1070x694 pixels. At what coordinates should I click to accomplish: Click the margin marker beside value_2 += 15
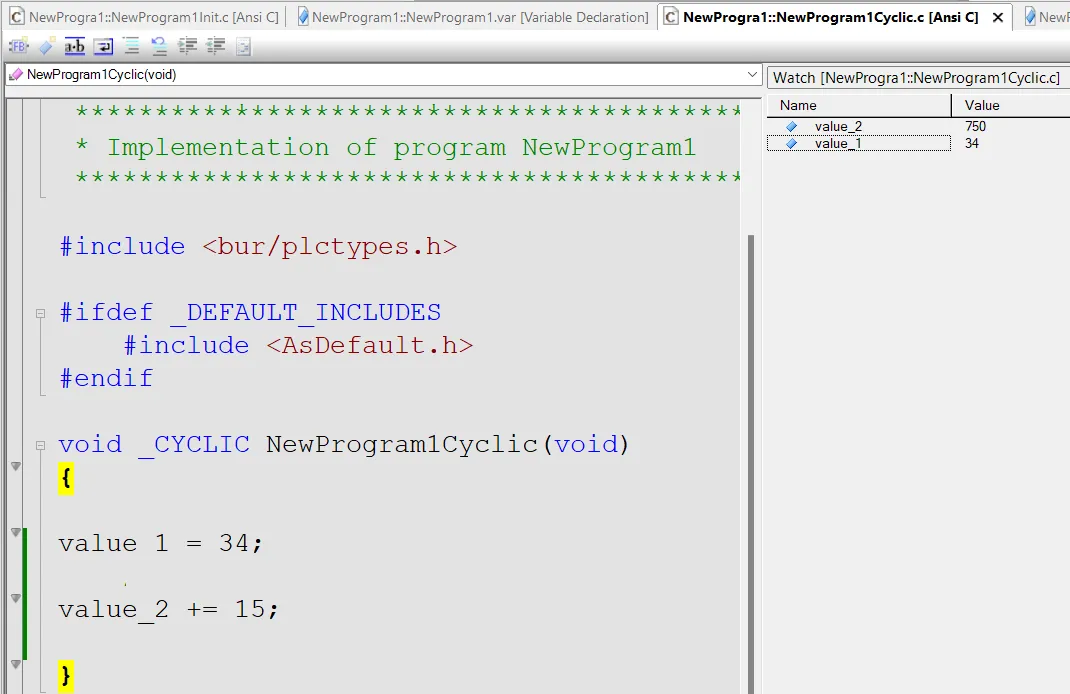pos(16,598)
